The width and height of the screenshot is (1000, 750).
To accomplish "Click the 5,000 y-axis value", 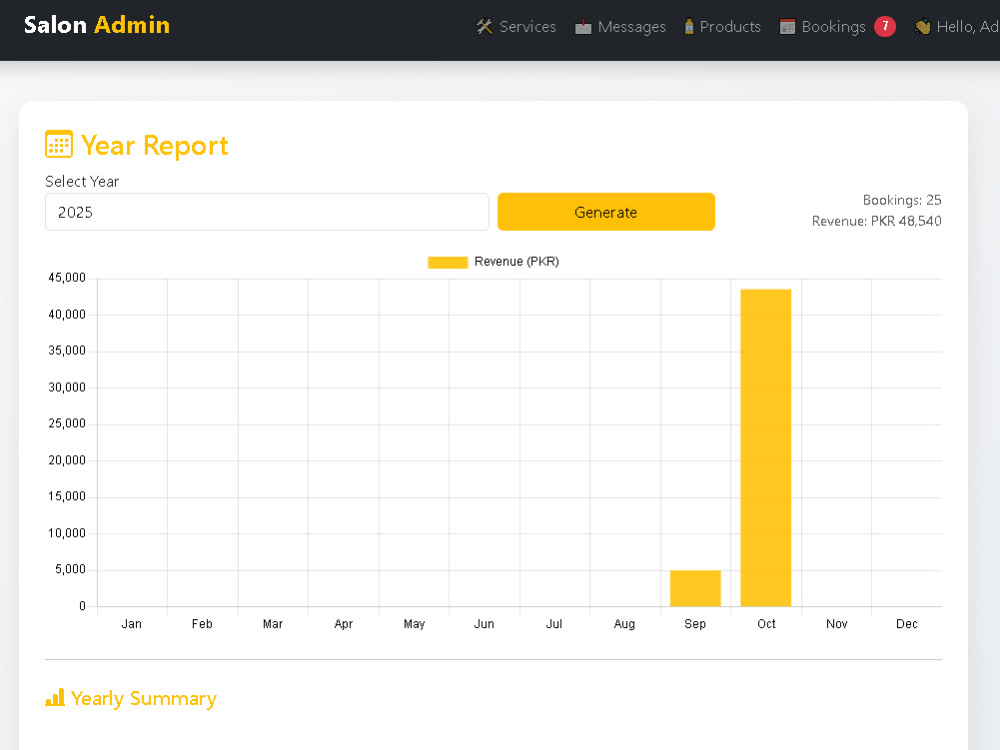I will [70, 569].
